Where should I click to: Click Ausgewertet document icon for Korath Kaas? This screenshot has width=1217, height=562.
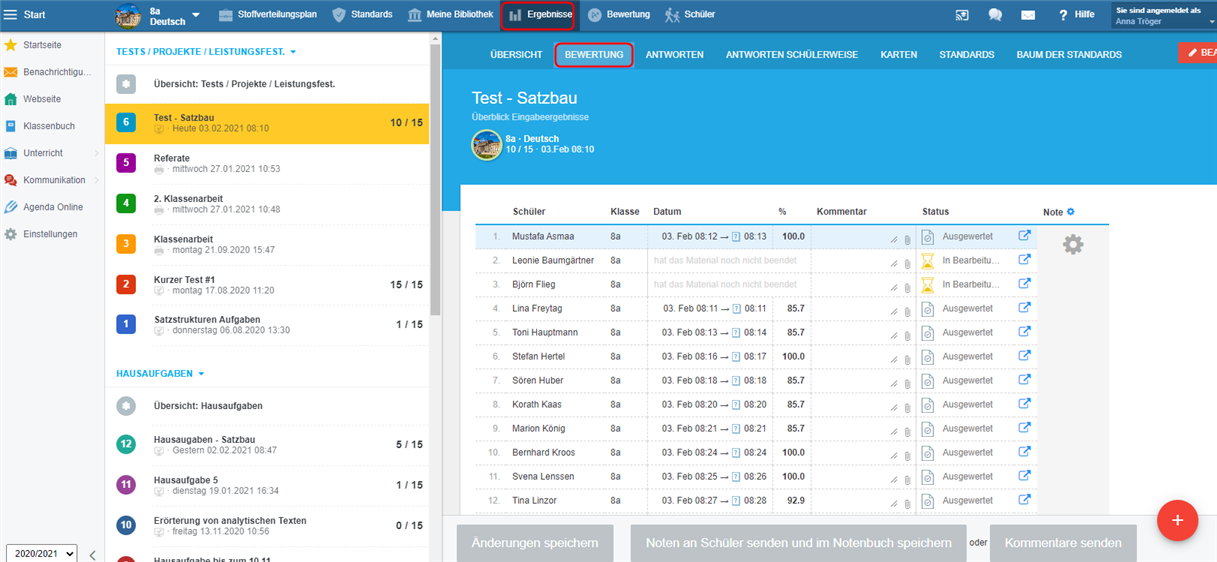click(x=928, y=404)
